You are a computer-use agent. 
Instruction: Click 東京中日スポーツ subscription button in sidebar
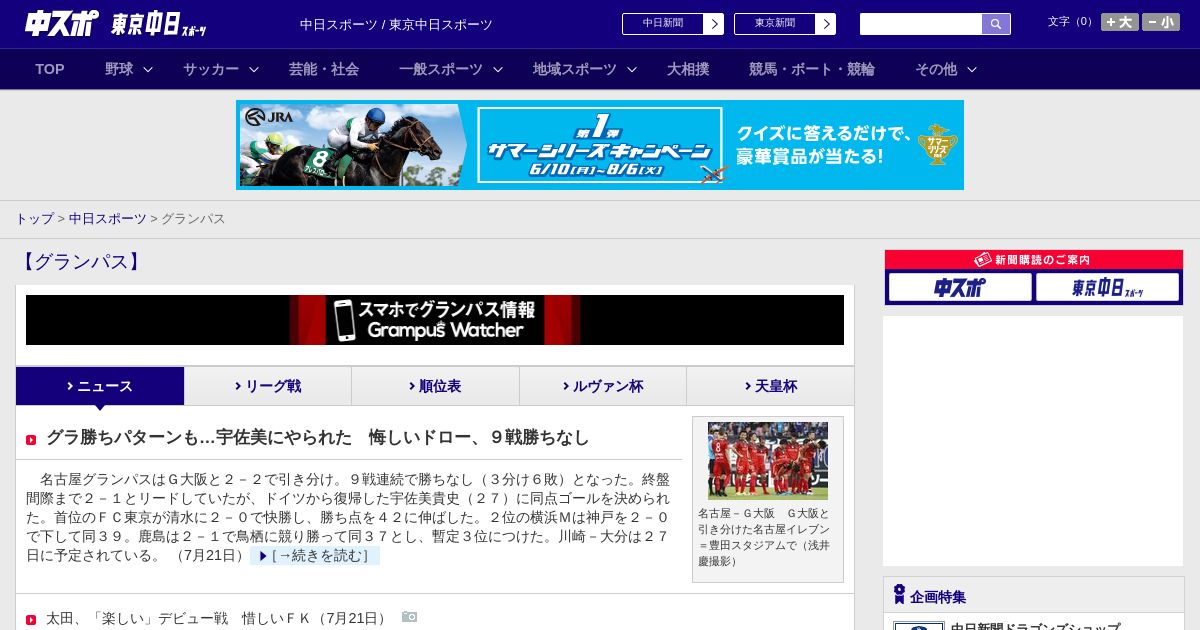pos(1107,287)
